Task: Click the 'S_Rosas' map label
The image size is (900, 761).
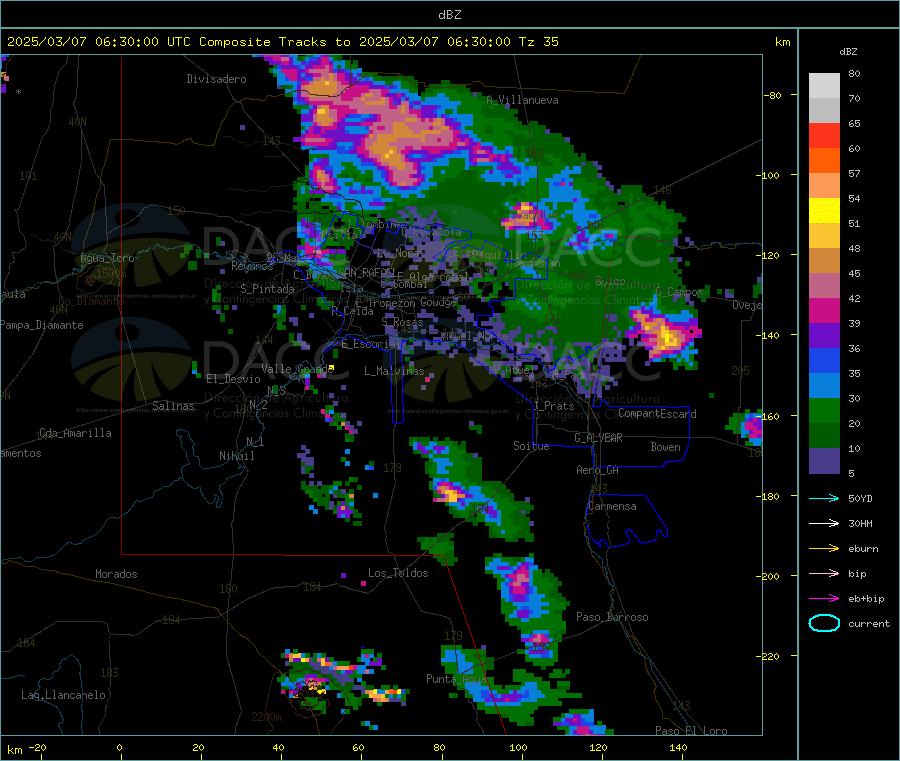Action: pyautogui.click(x=402, y=322)
